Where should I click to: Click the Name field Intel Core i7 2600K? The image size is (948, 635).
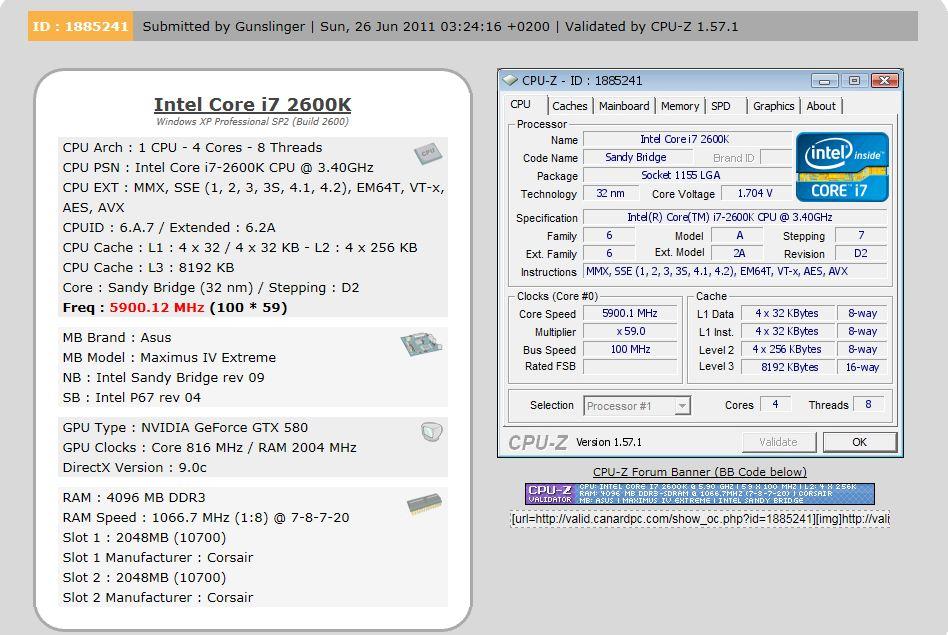[x=687, y=140]
